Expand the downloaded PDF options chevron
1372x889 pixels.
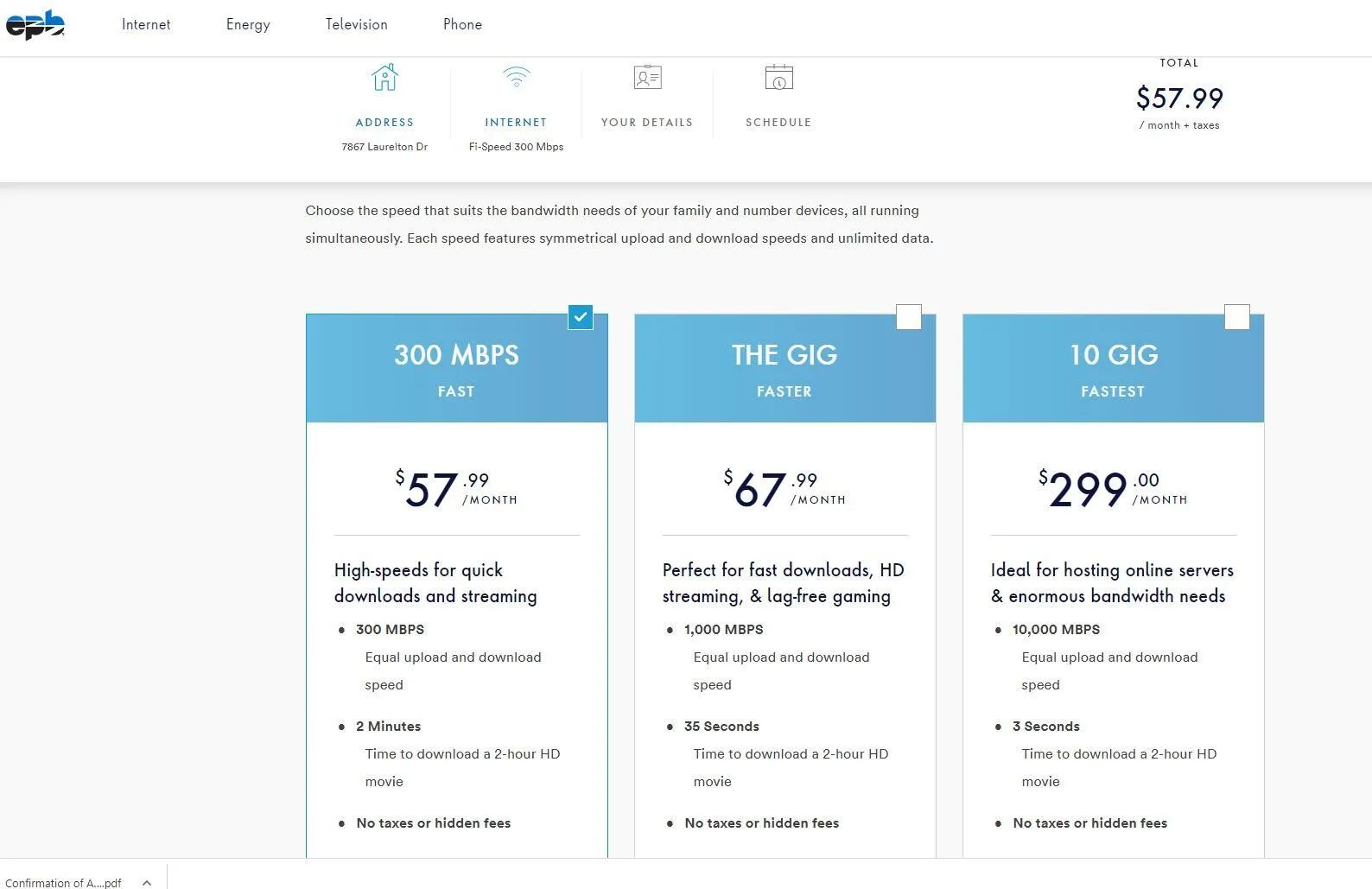(x=147, y=882)
